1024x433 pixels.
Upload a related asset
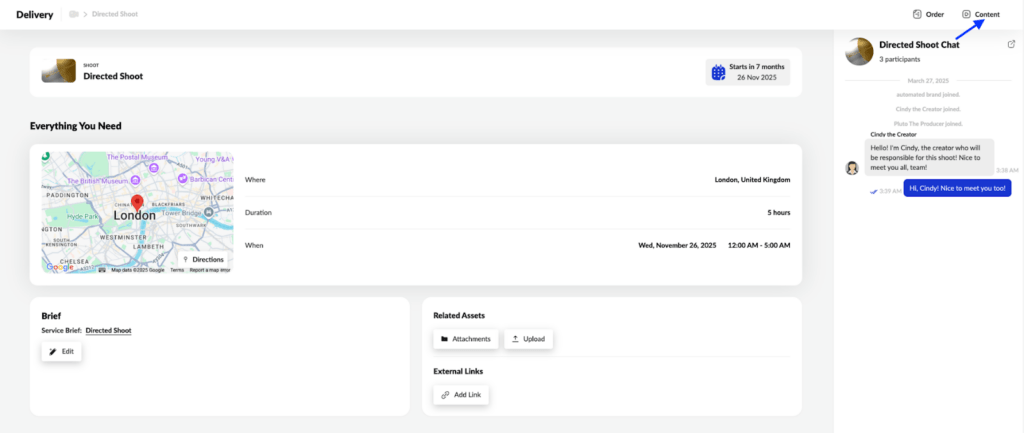coord(528,339)
